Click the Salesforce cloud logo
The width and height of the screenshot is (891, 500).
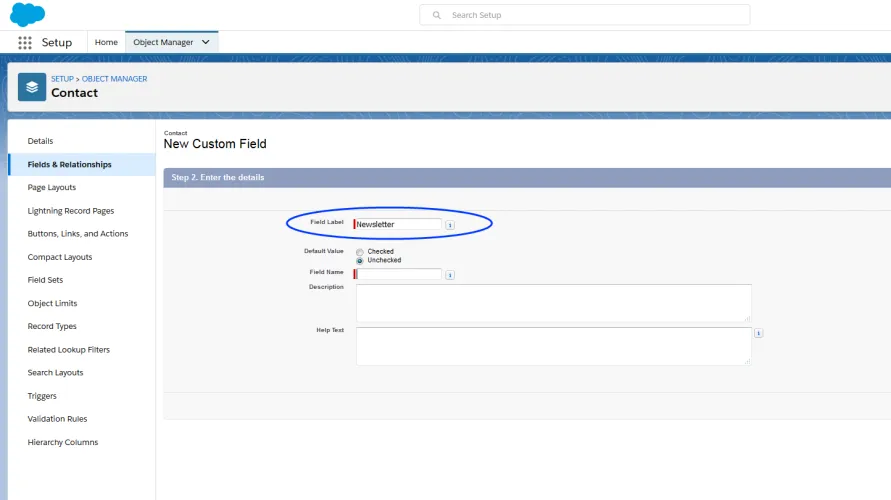[27, 15]
